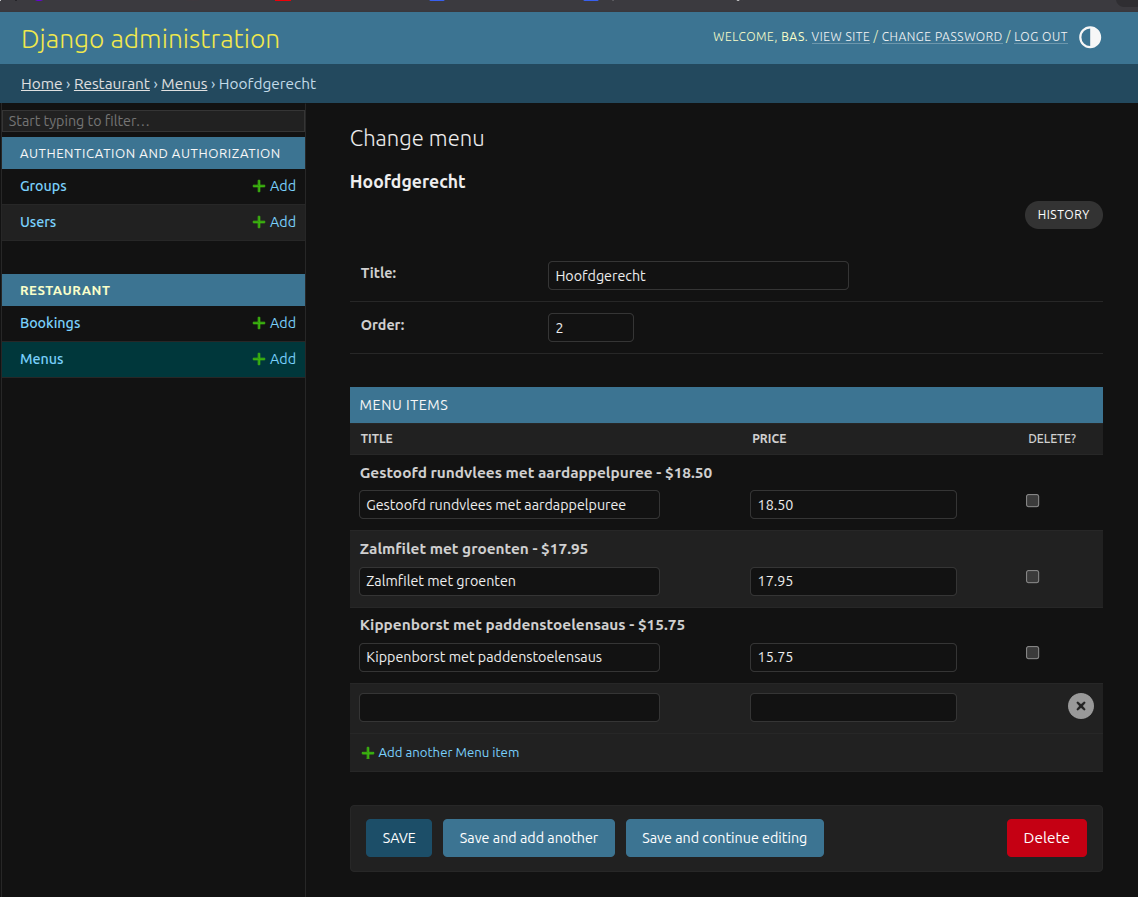Focus the sidebar filter input
This screenshot has width=1138, height=897.
153,121
